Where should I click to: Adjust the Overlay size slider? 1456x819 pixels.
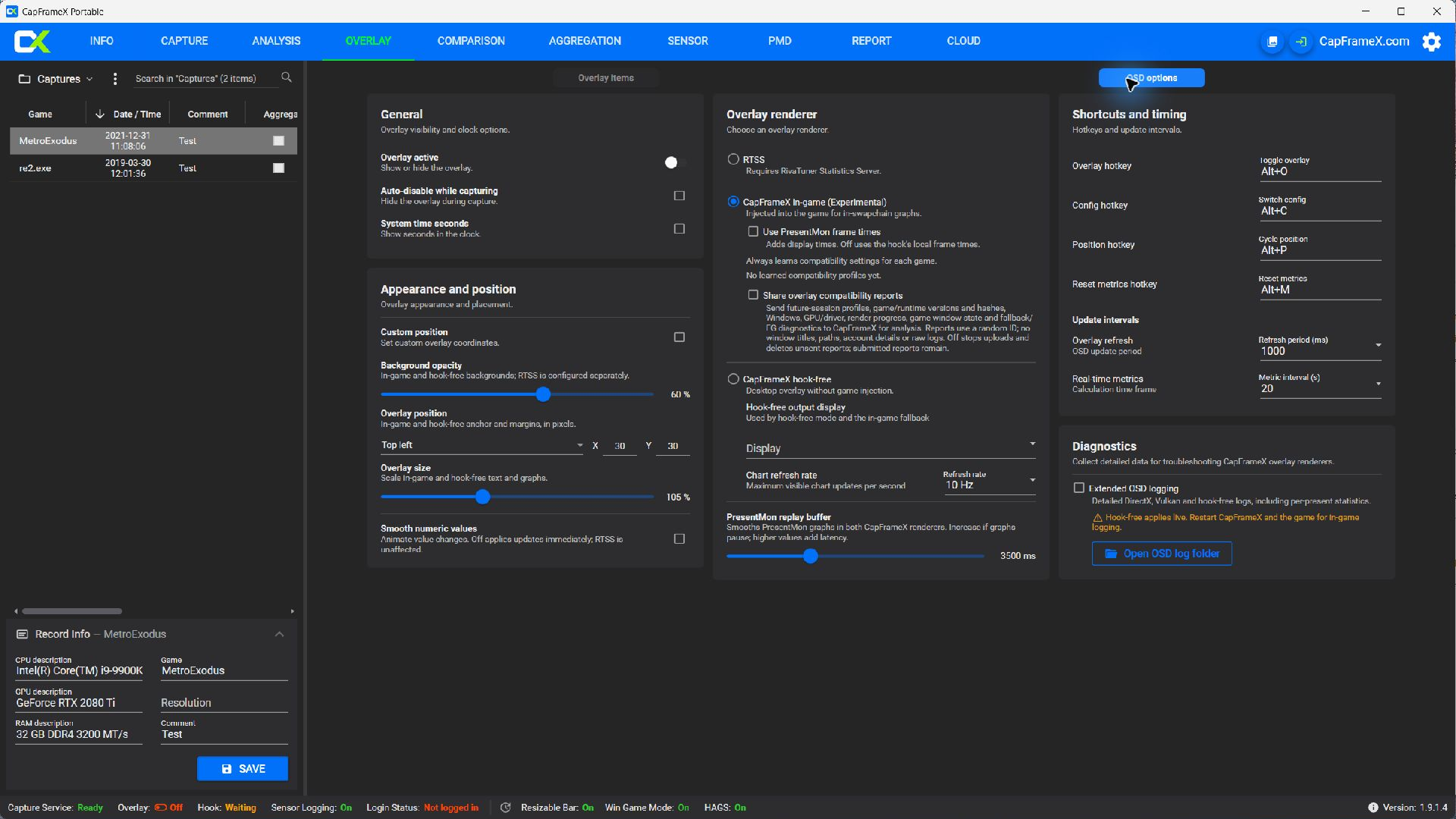[482, 497]
